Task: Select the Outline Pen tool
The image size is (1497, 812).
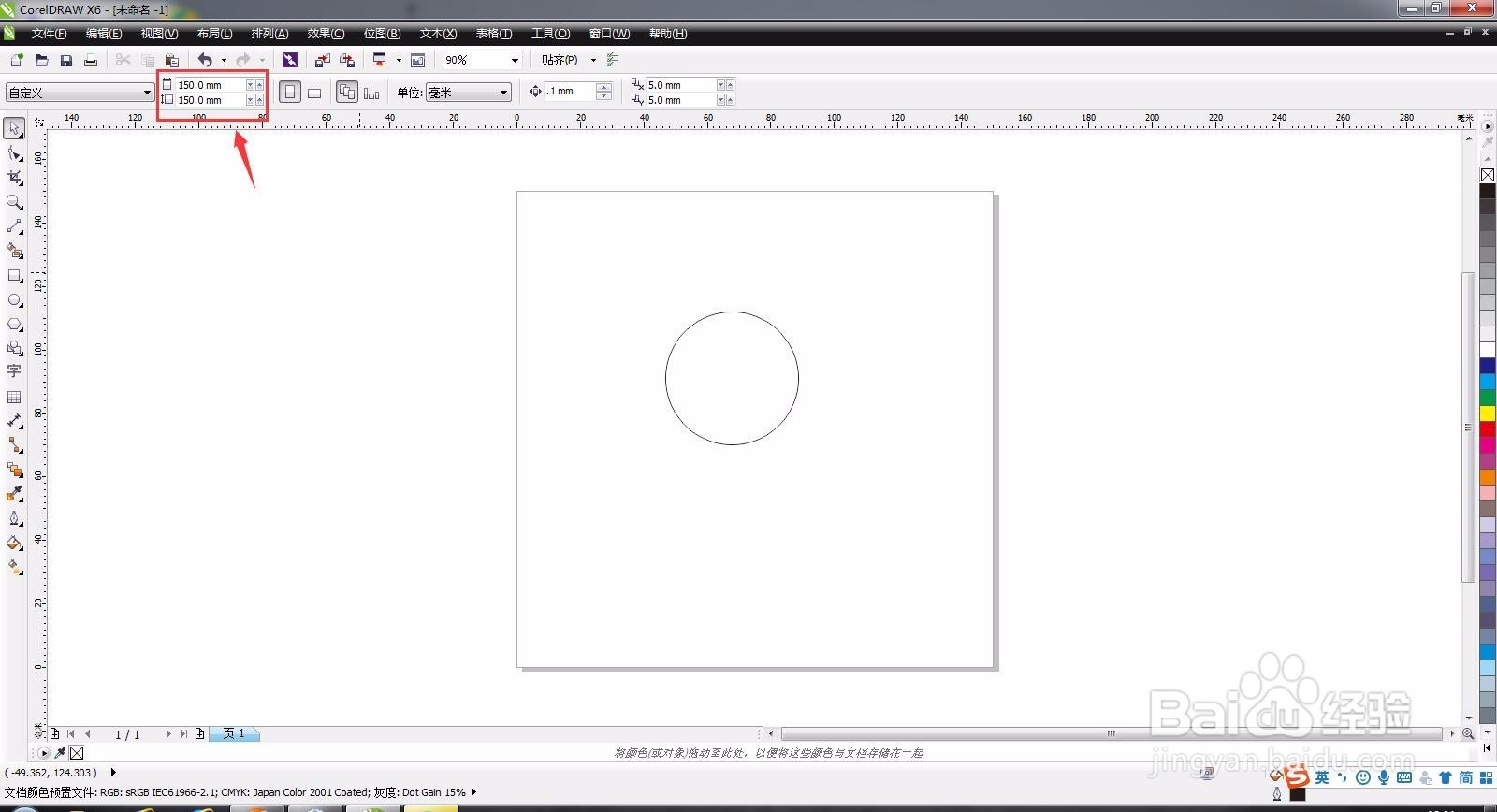Action: tap(15, 518)
